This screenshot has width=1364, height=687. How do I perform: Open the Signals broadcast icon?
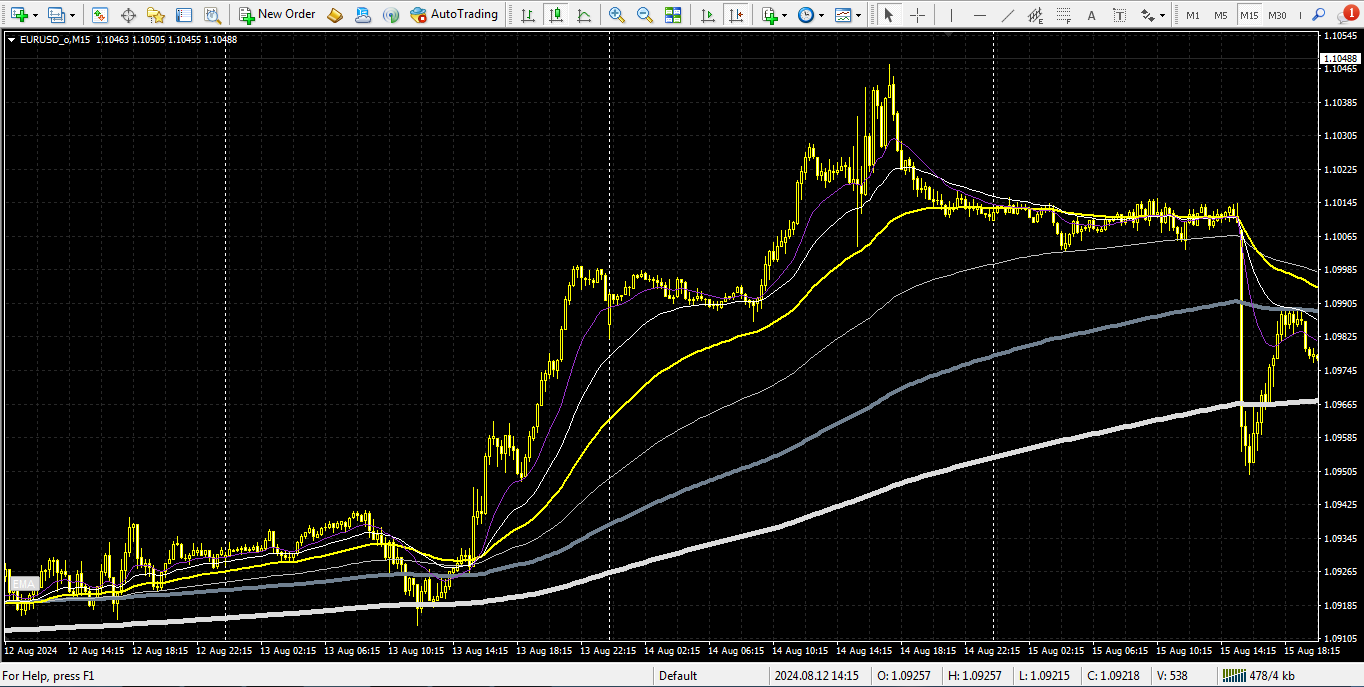[x=391, y=15]
